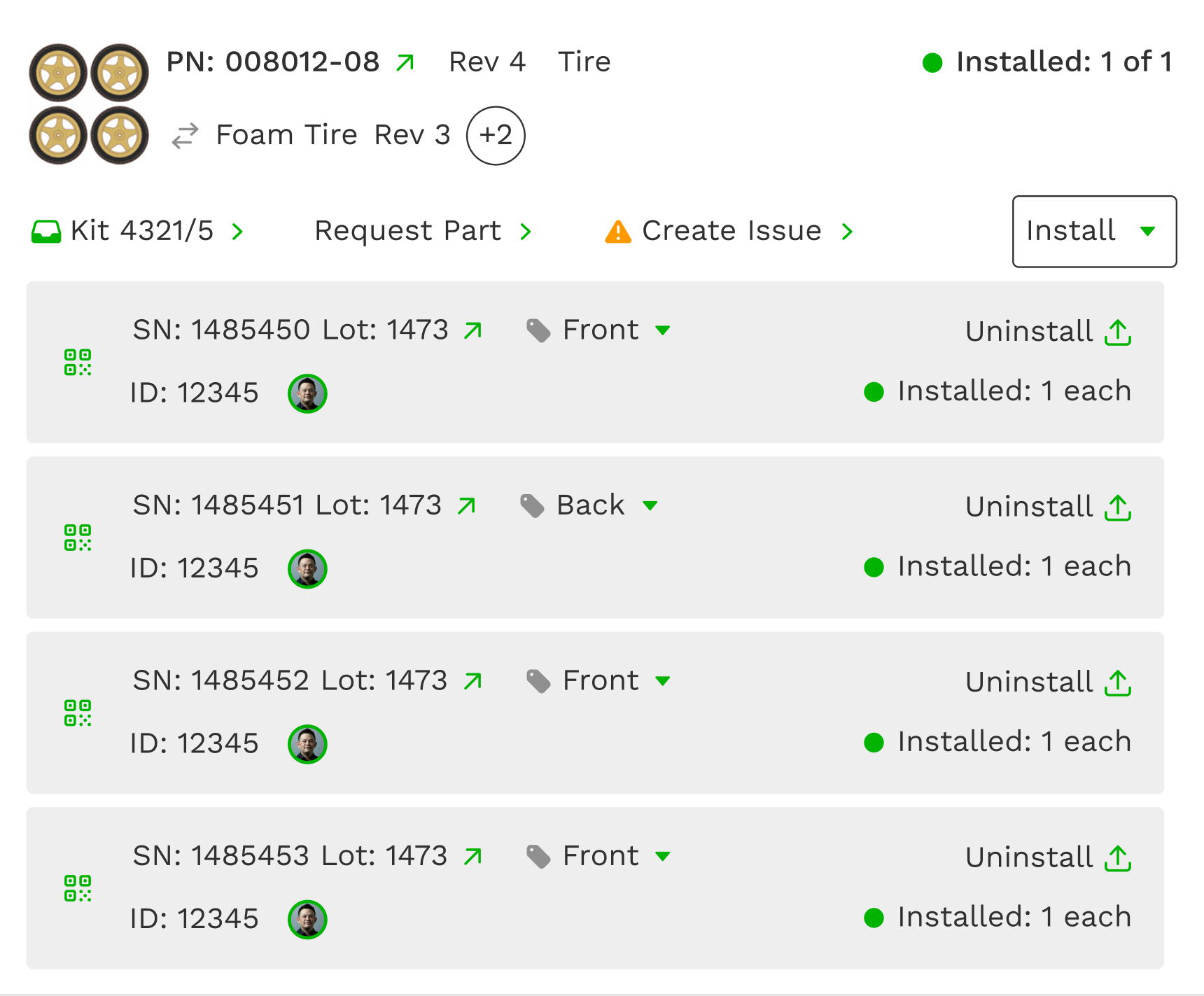Uninstall the SN 1485452 part
This screenshot has width=1204, height=996.
(x=1048, y=682)
